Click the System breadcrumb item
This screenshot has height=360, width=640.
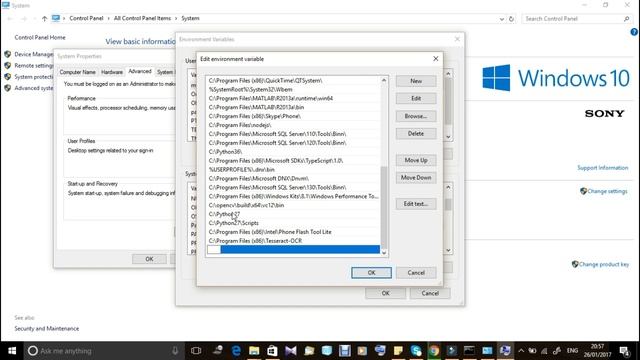[190, 18]
